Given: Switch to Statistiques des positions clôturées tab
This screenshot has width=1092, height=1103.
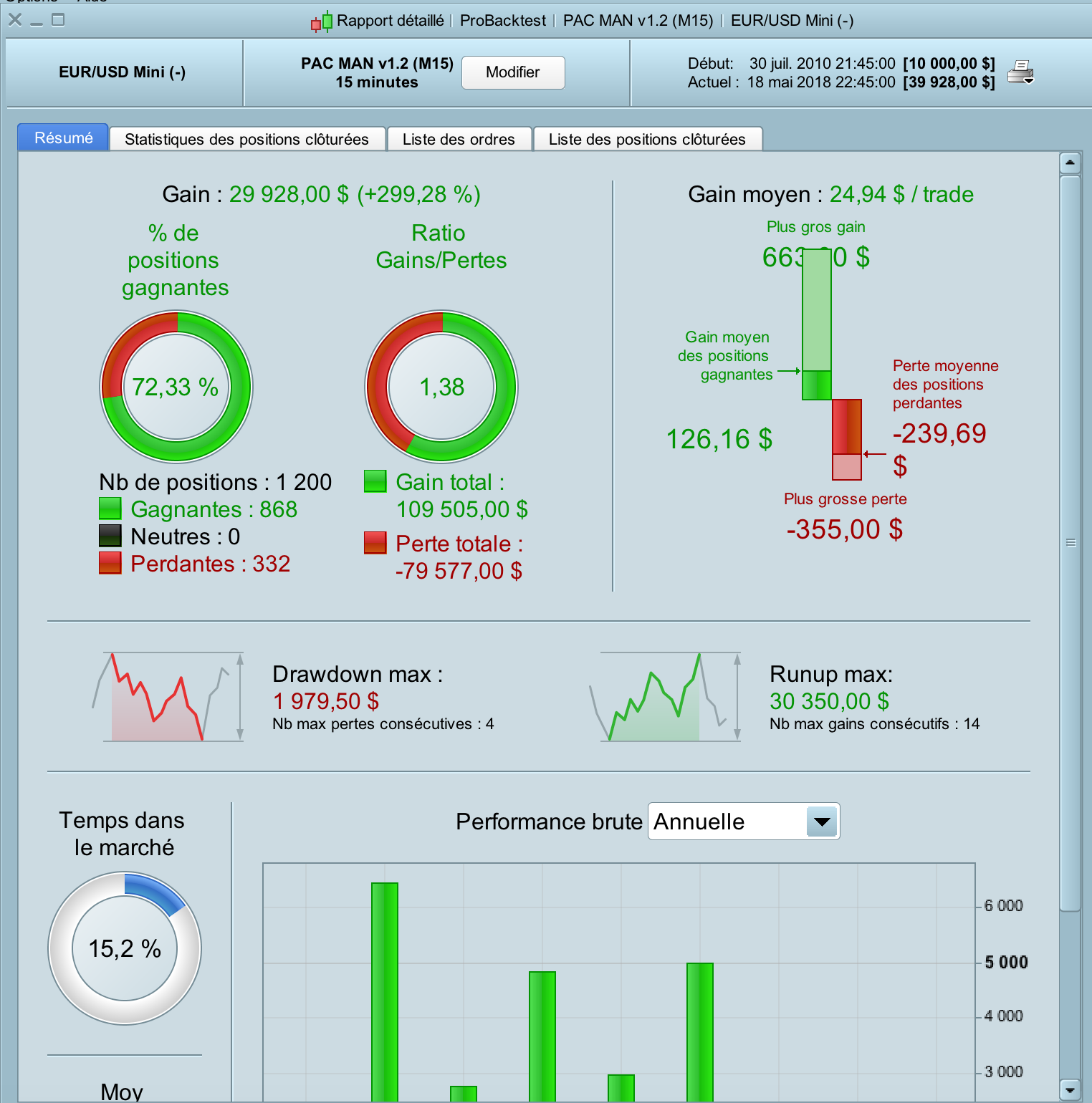Looking at the screenshot, I should 247,139.
